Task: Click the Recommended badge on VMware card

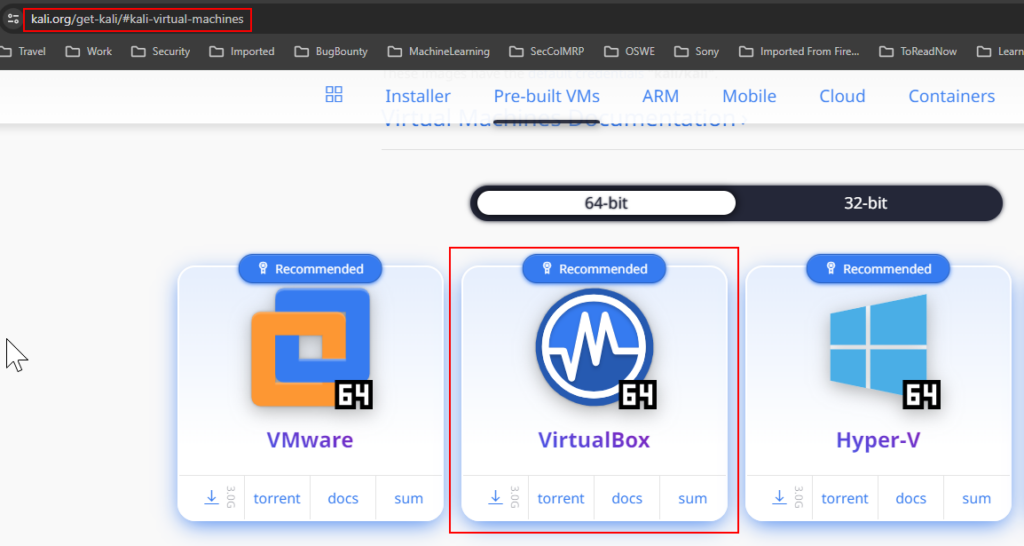Action: (x=310, y=268)
